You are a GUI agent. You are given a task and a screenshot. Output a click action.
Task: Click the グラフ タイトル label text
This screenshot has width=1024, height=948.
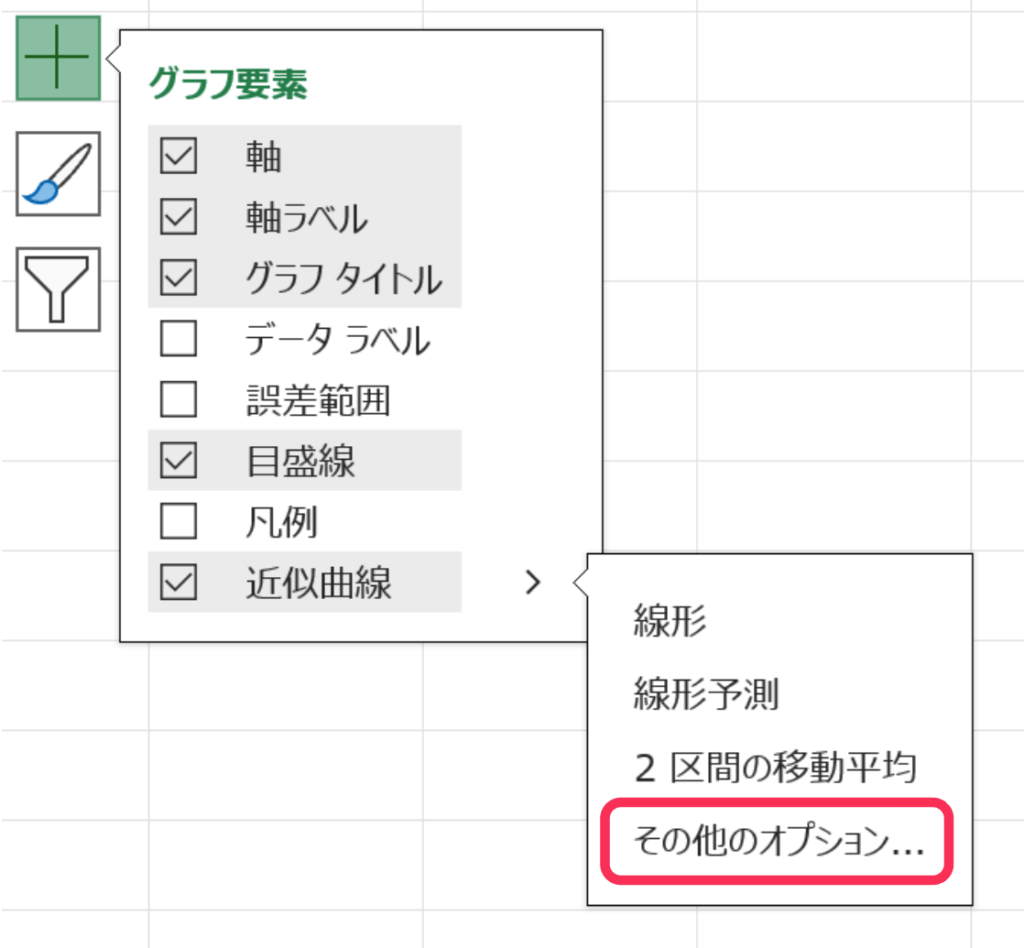click(344, 279)
